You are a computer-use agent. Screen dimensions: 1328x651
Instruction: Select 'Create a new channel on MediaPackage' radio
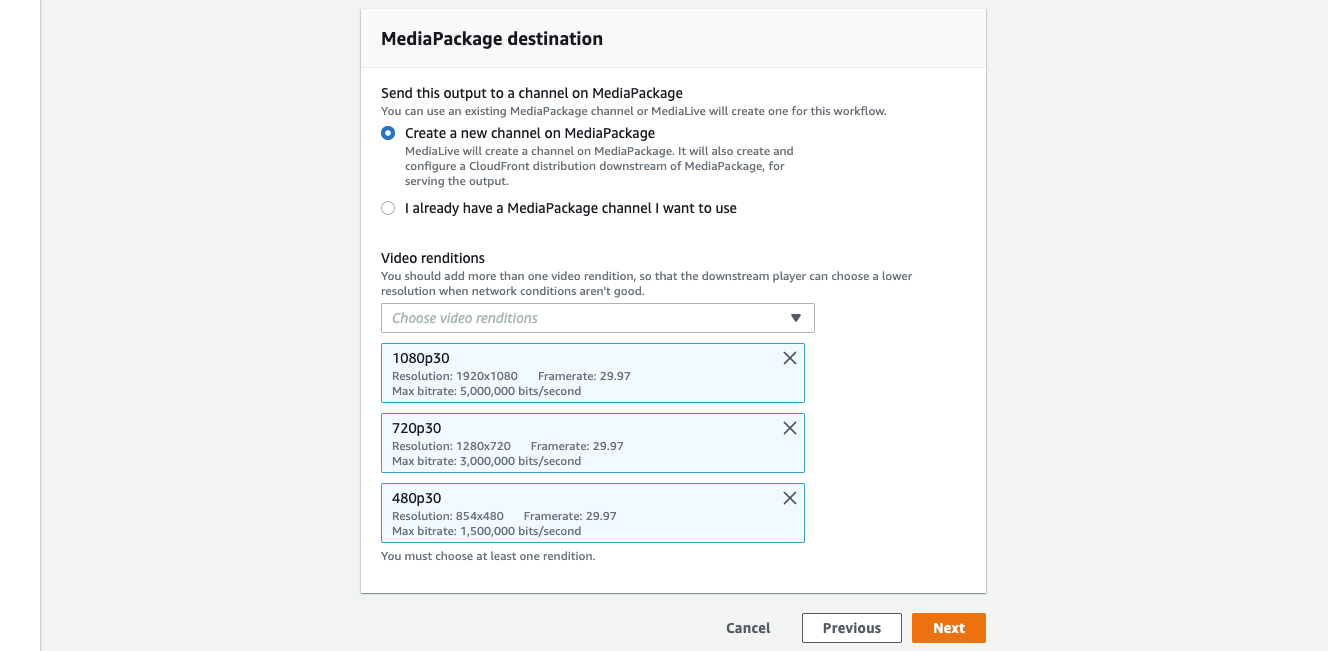tap(388, 133)
